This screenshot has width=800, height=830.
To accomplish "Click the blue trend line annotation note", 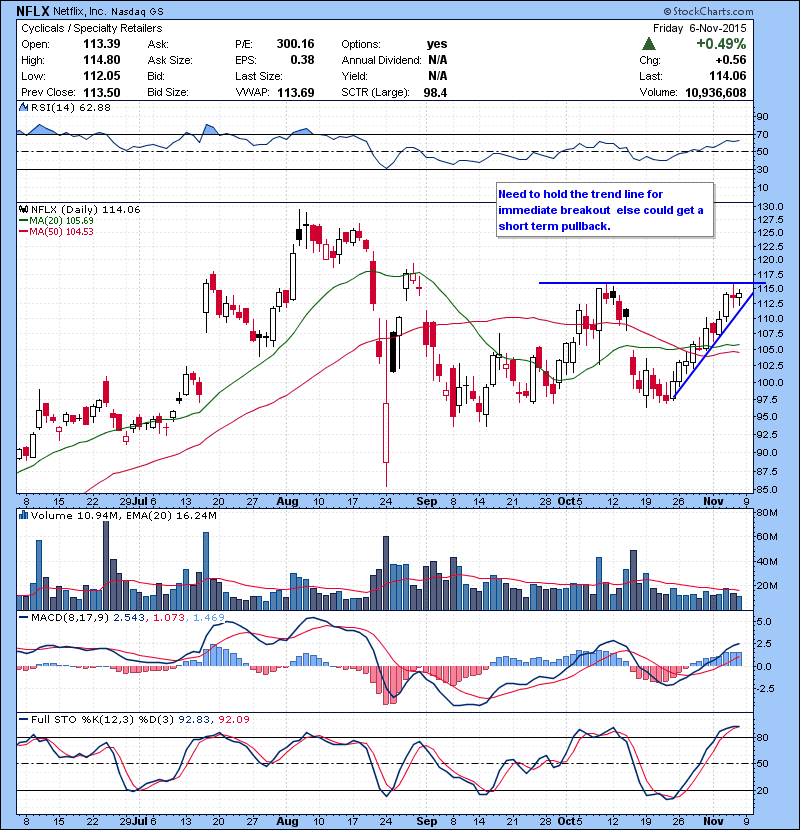I will pyautogui.click(x=605, y=210).
